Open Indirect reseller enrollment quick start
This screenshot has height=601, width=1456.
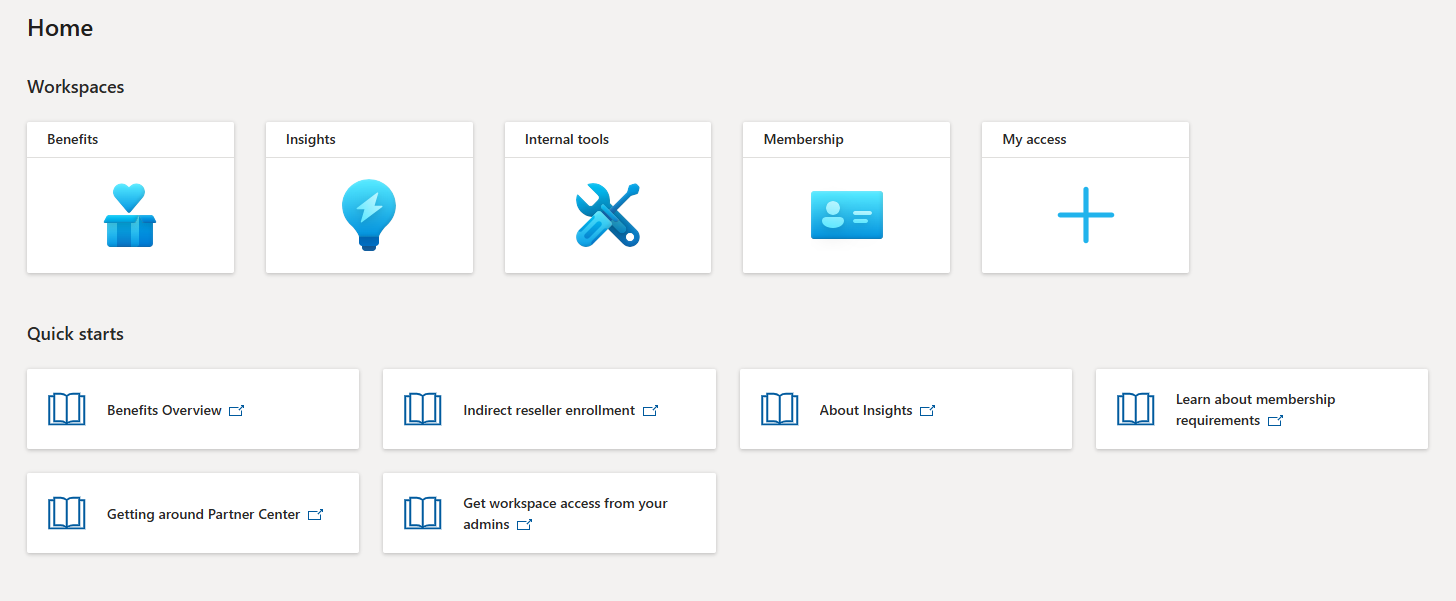tap(549, 408)
